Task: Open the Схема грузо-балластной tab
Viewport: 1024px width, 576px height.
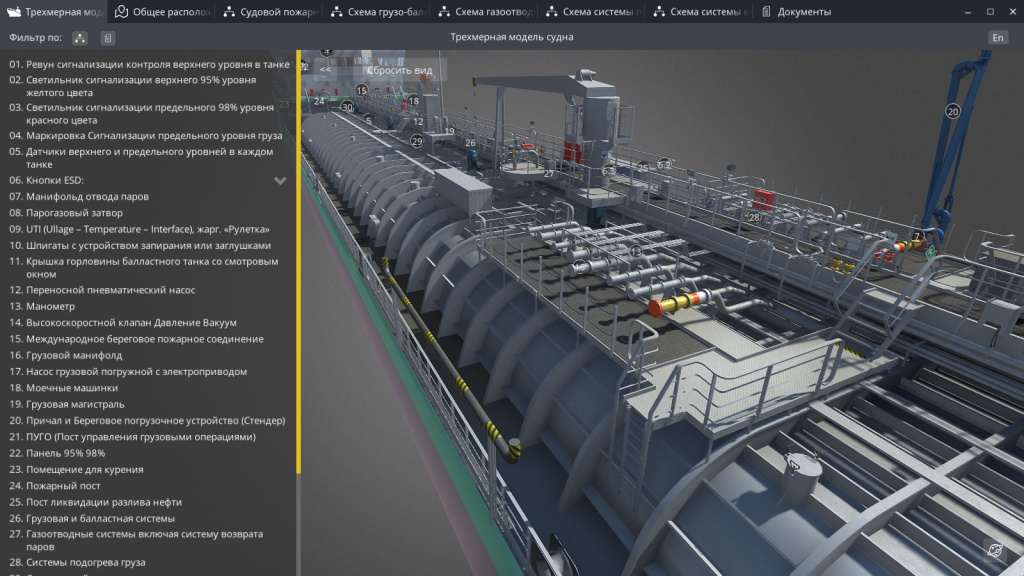Action: click(x=379, y=12)
